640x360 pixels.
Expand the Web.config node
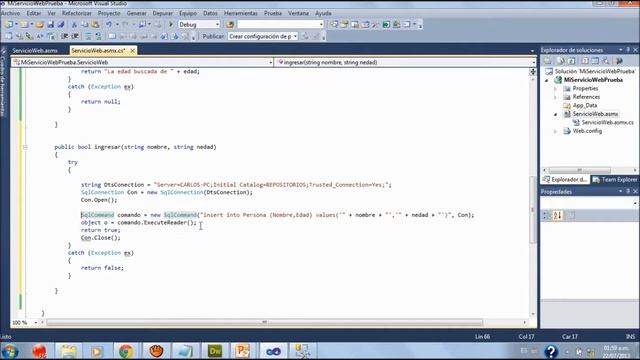(556, 131)
